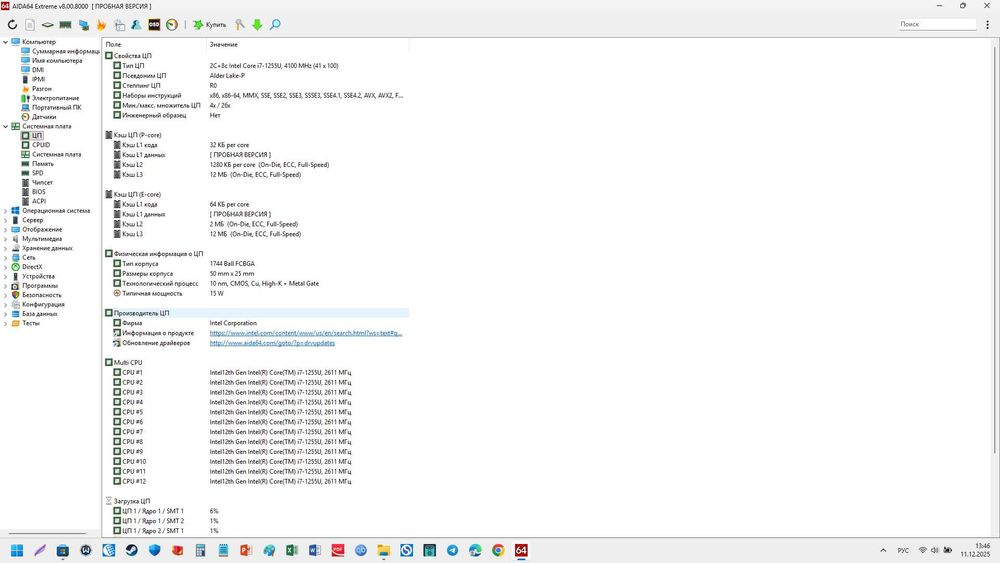Click the magnifier search toolbar icon
Image resolution: width=1000 pixels, height=563 pixels.
(275, 25)
